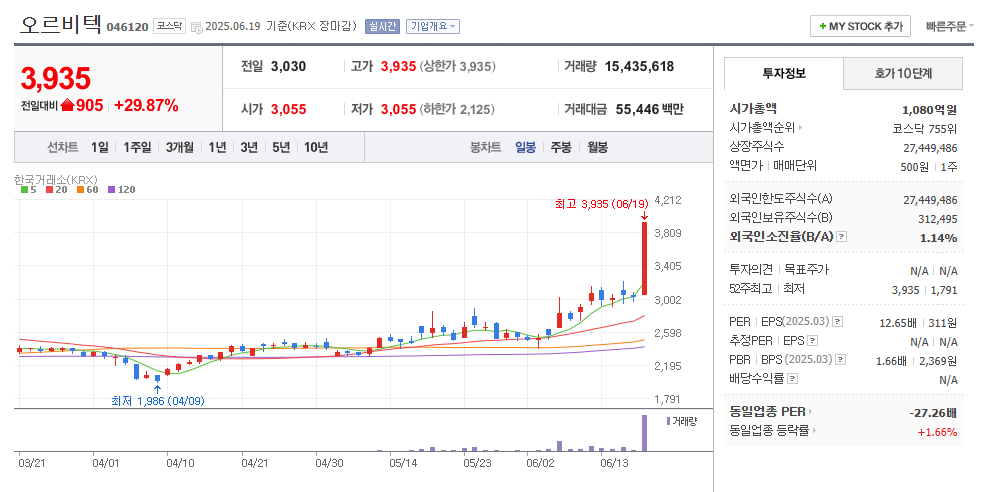Click the 동일업종 PER value -27.26배
Image resolution: width=991 pixels, height=492 pixels.
932,413
